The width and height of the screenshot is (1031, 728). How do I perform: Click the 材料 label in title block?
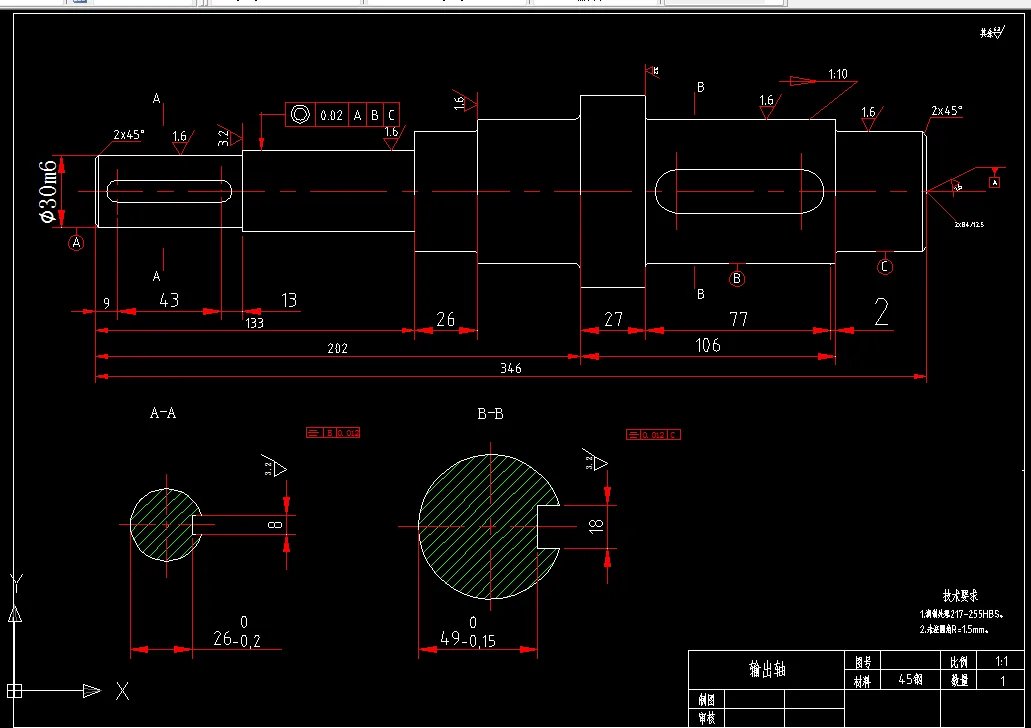point(863,681)
